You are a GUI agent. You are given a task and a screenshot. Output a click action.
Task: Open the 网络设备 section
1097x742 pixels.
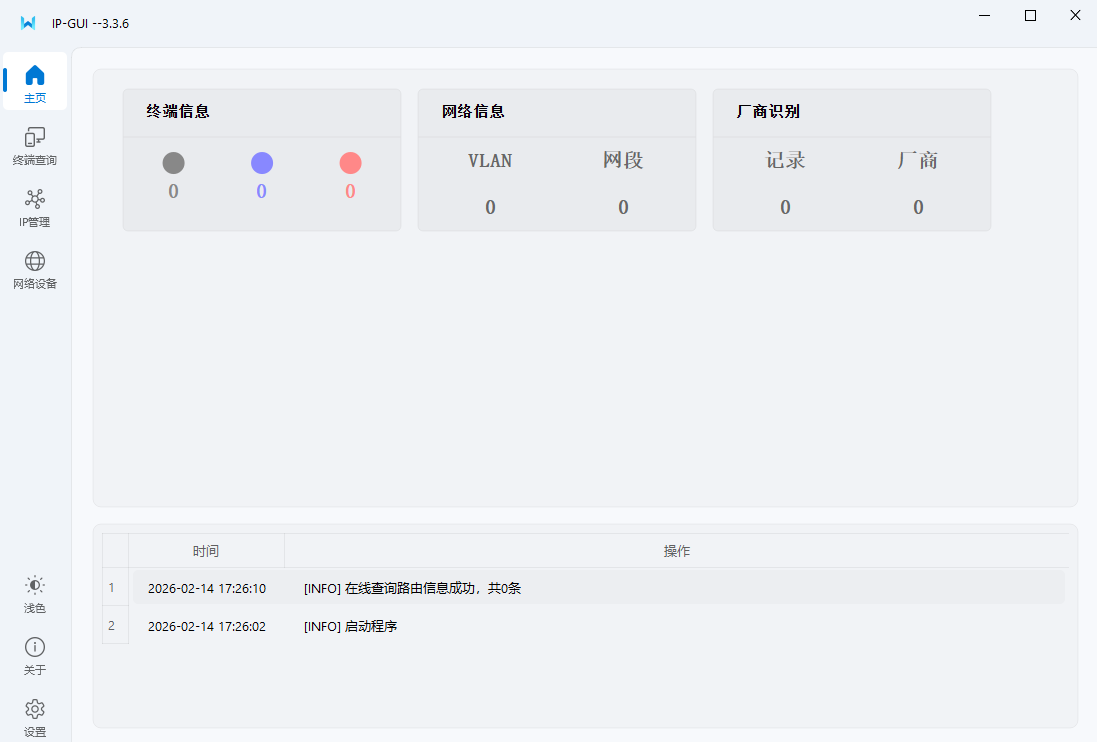(x=34, y=268)
